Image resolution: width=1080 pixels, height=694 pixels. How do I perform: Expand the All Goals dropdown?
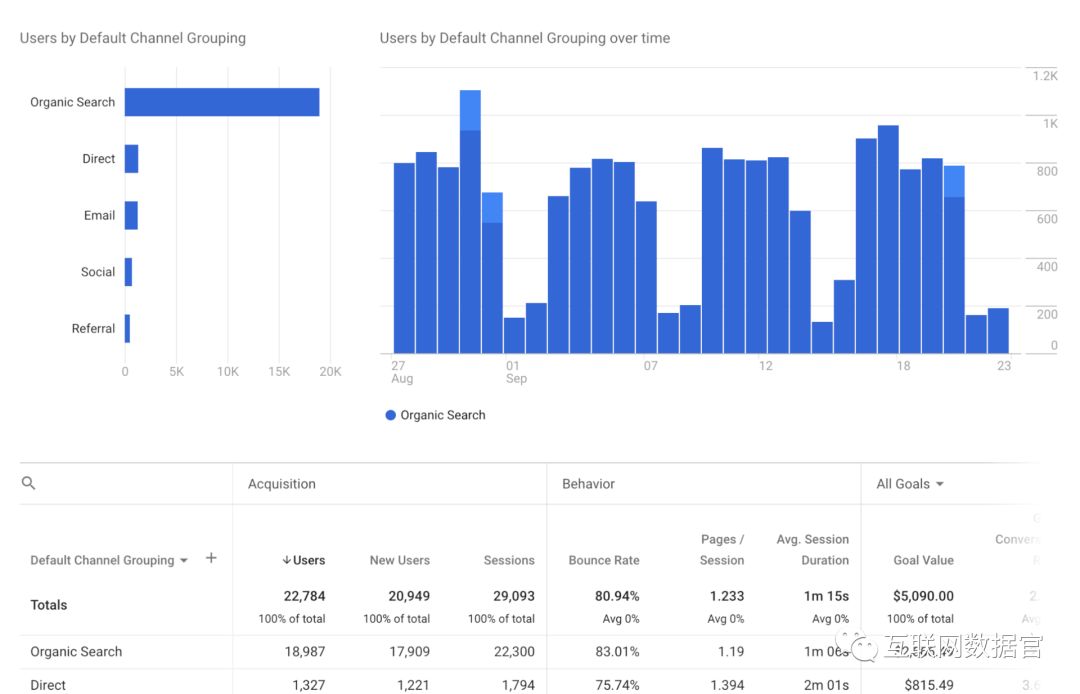[x=909, y=484]
